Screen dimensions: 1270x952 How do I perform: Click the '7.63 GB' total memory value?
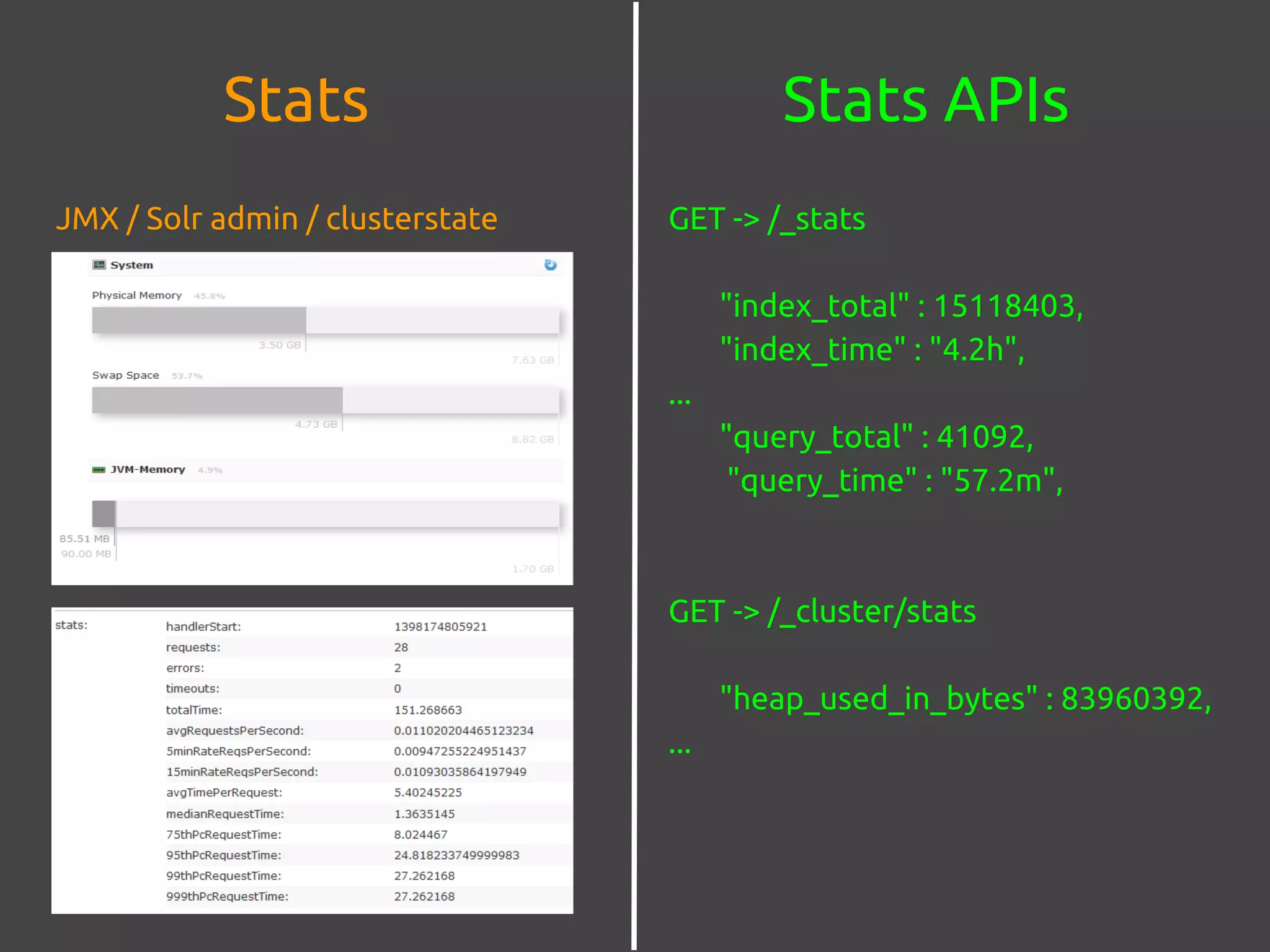tap(533, 360)
